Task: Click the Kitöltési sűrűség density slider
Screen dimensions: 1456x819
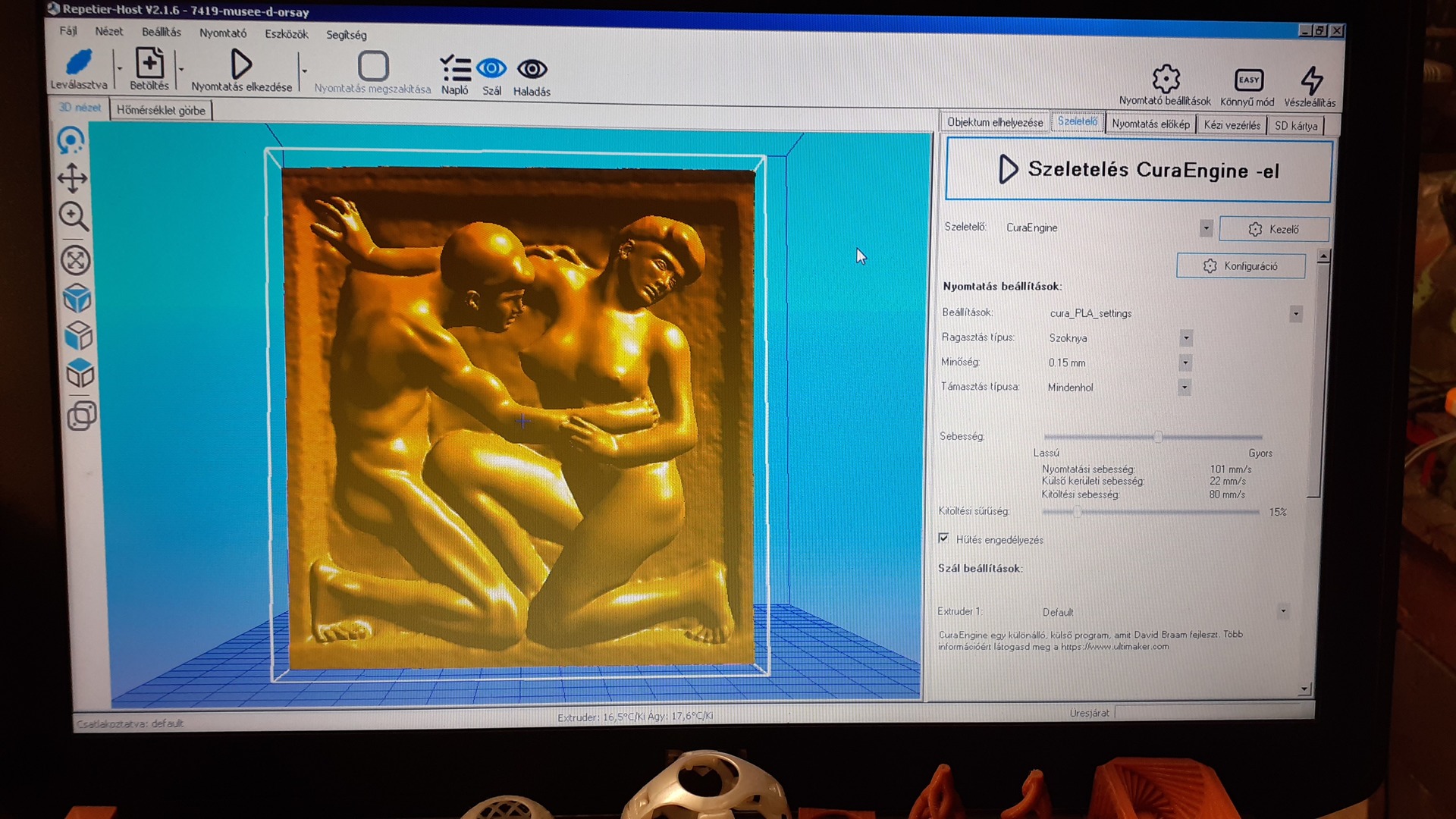Action: tap(1150, 512)
